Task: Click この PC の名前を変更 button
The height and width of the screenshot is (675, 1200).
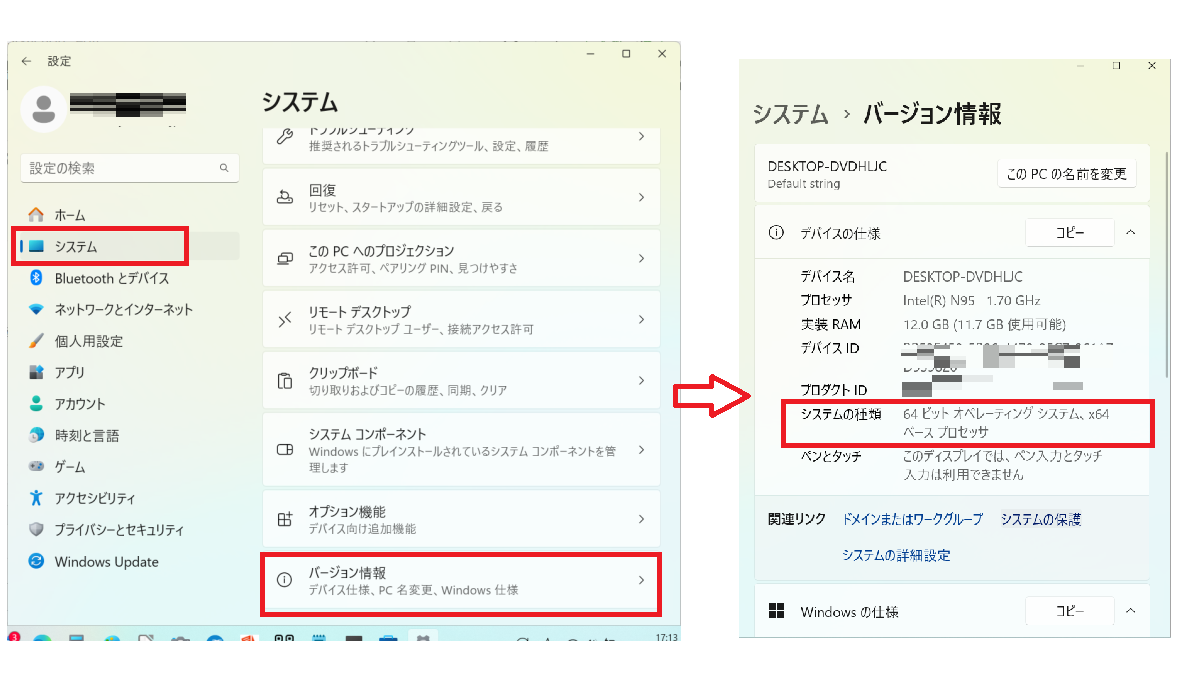Action: [1067, 174]
